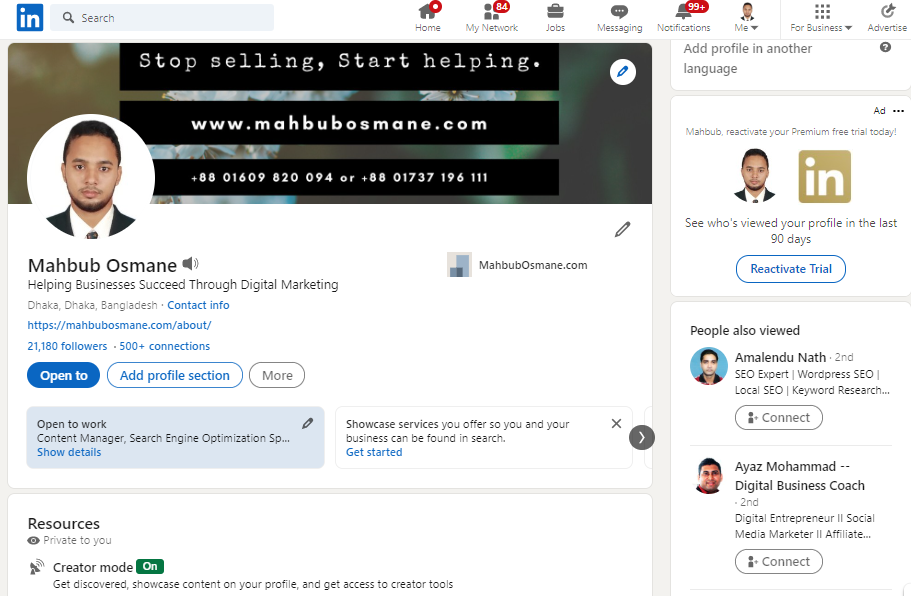911x596 pixels.
Task: Toggle Creator mode On setting
Action: pyautogui.click(x=149, y=567)
